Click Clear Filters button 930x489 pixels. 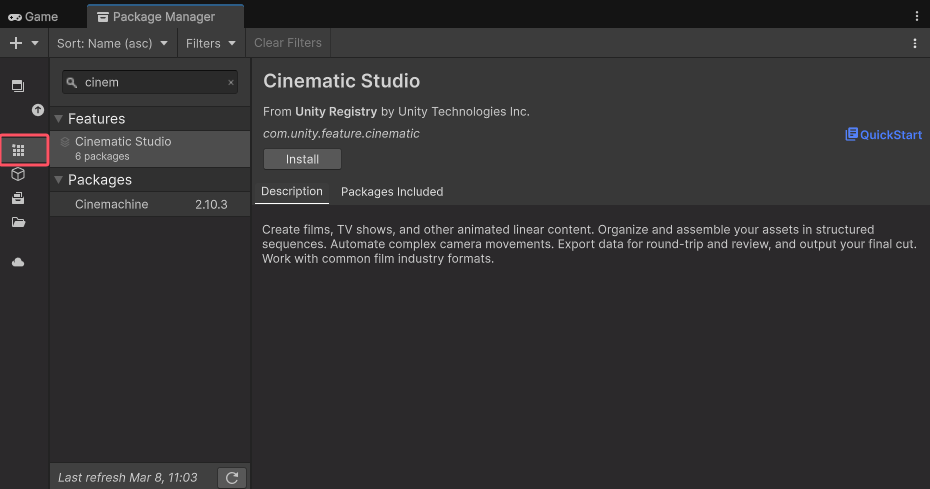(x=288, y=43)
